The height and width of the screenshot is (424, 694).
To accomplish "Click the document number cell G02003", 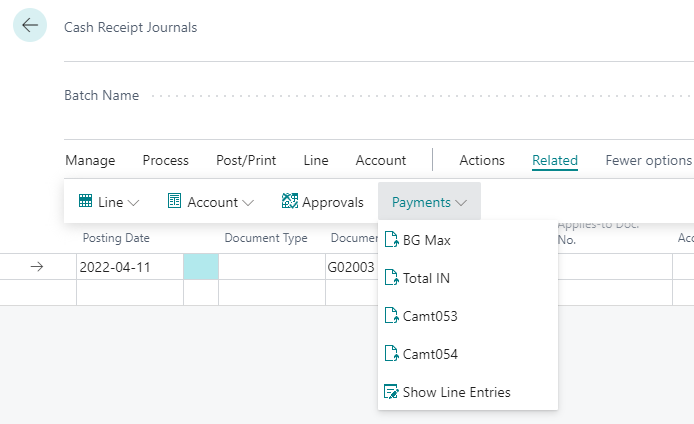I will [352, 266].
